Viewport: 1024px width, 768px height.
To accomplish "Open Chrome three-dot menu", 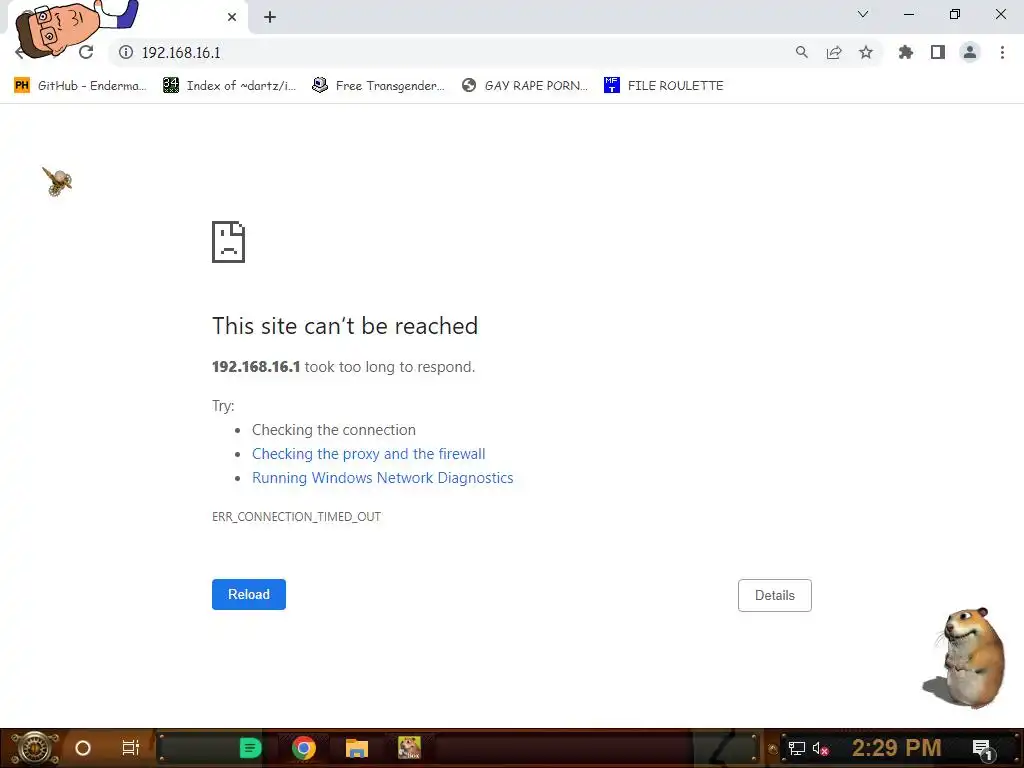I will pos(1002,52).
